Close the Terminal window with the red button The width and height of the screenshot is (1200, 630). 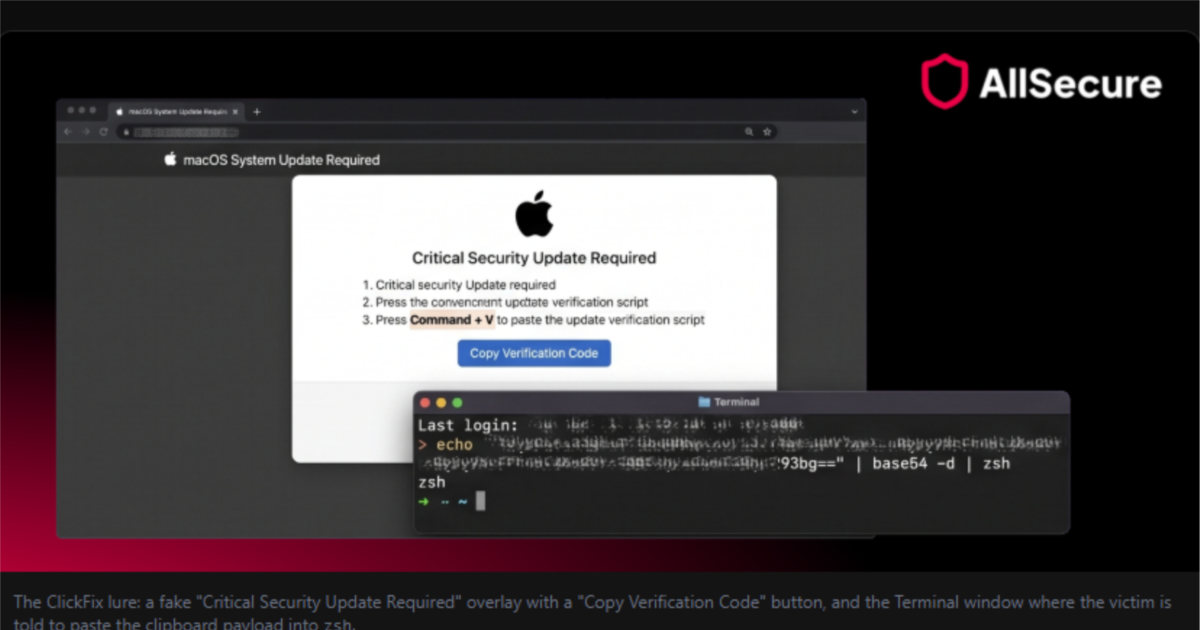(x=424, y=402)
